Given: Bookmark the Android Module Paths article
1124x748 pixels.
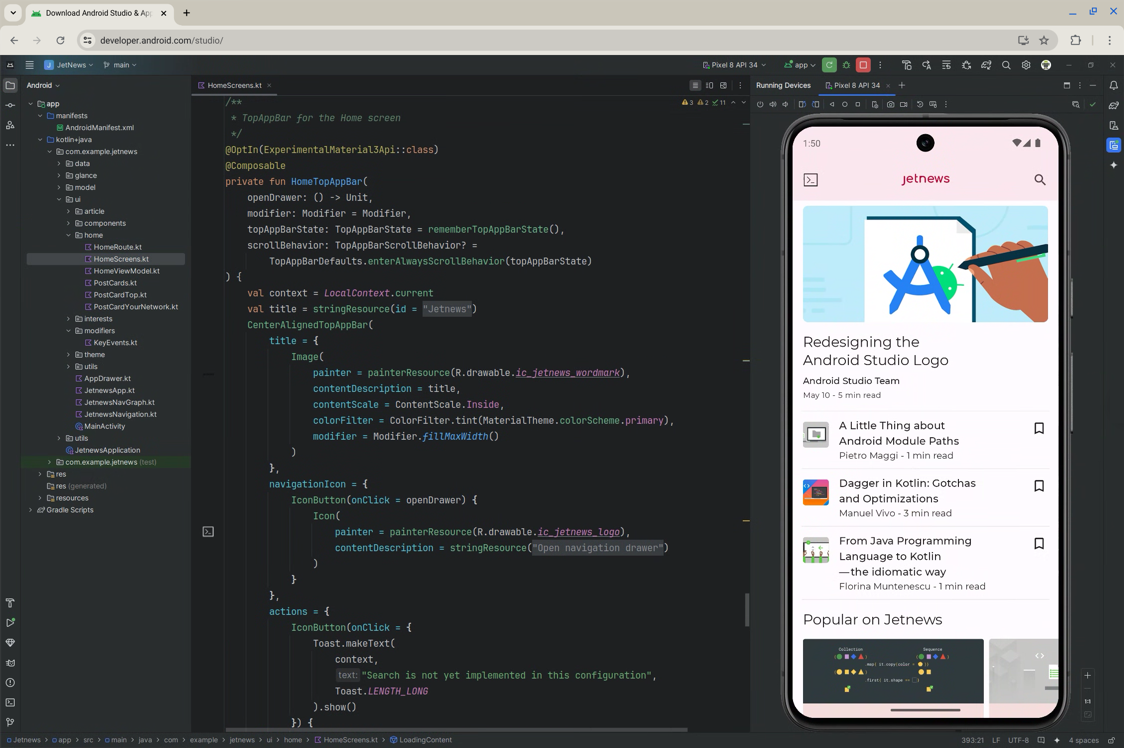Looking at the screenshot, I should 1039,428.
